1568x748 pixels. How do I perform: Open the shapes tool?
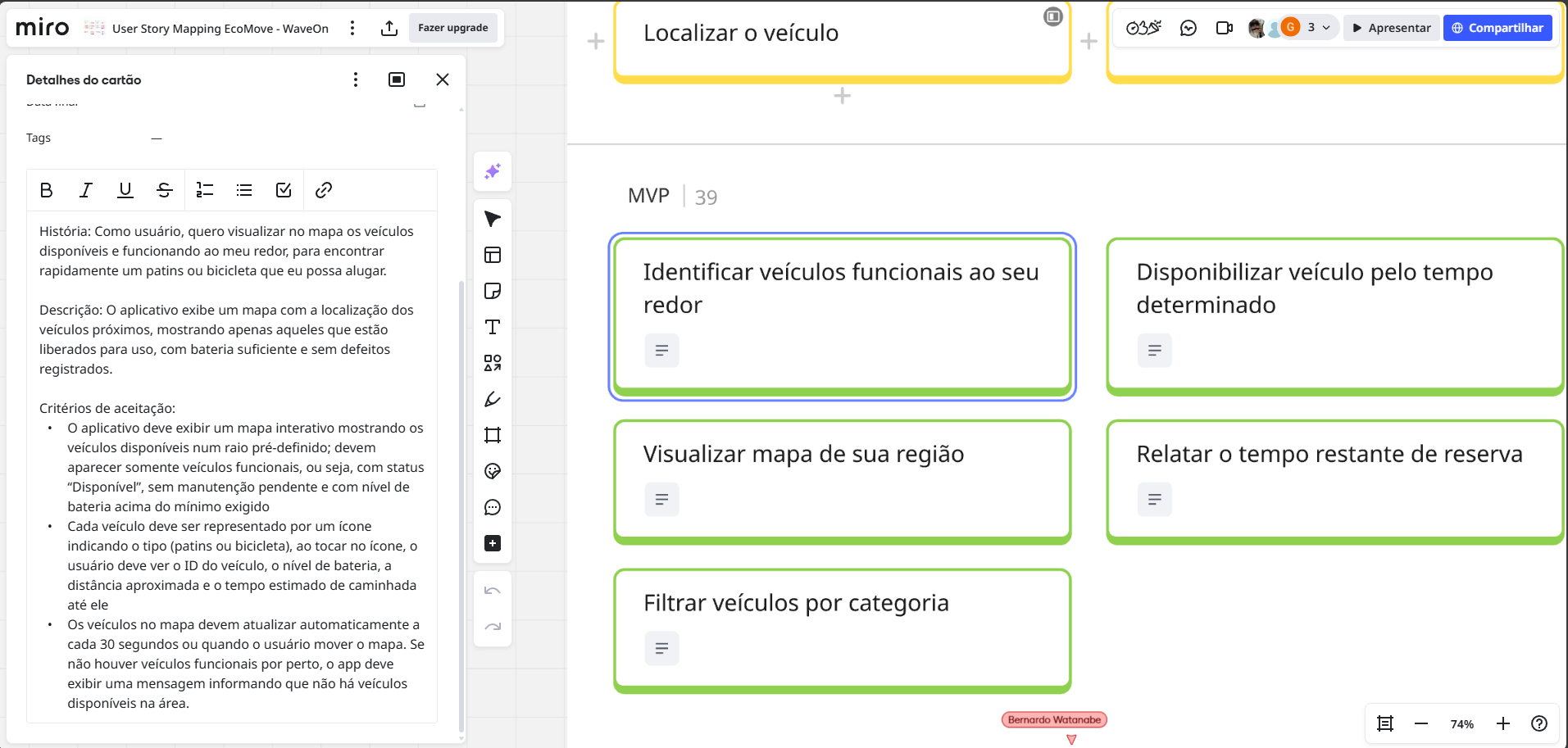point(493,363)
